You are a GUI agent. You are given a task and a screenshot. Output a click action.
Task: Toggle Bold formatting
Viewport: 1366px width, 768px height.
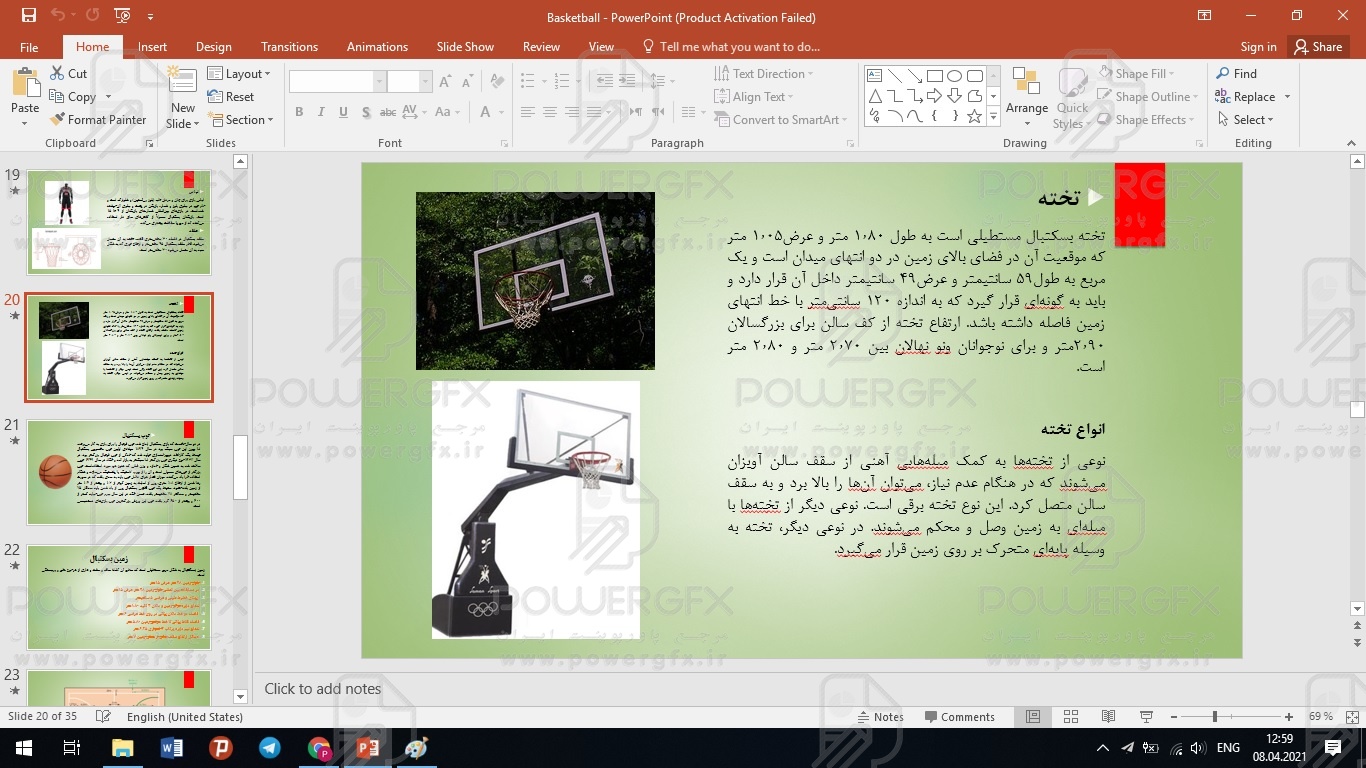click(299, 112)
